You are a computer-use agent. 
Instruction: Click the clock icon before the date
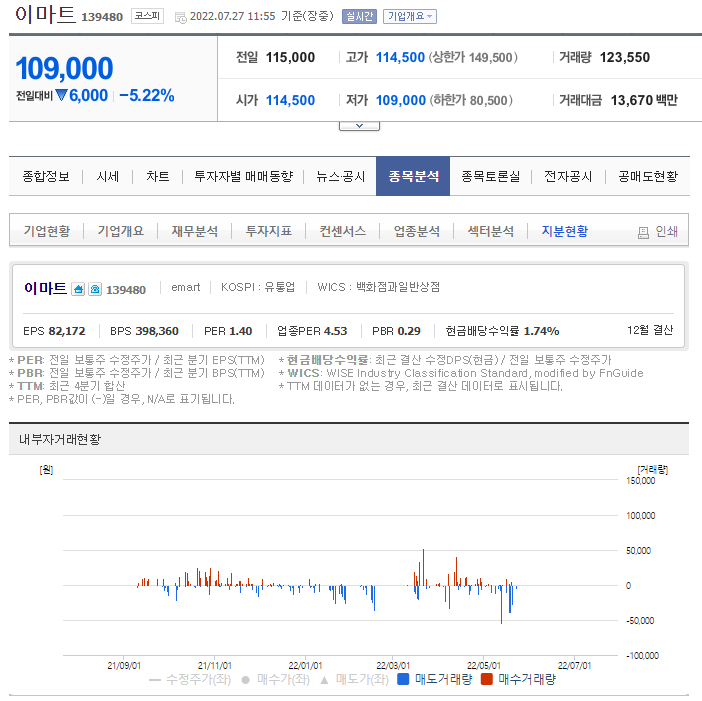click(x=180, y=17)
